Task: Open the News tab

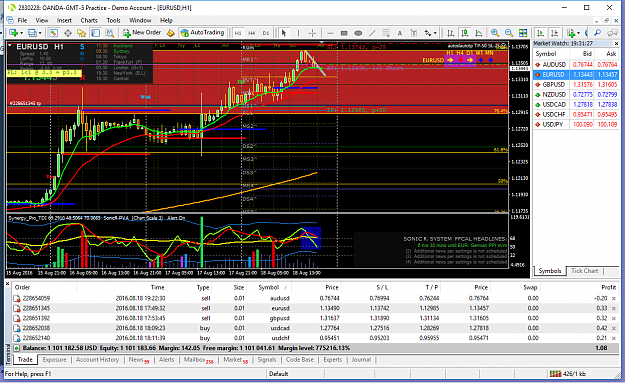Action: [x=138, y=360]
